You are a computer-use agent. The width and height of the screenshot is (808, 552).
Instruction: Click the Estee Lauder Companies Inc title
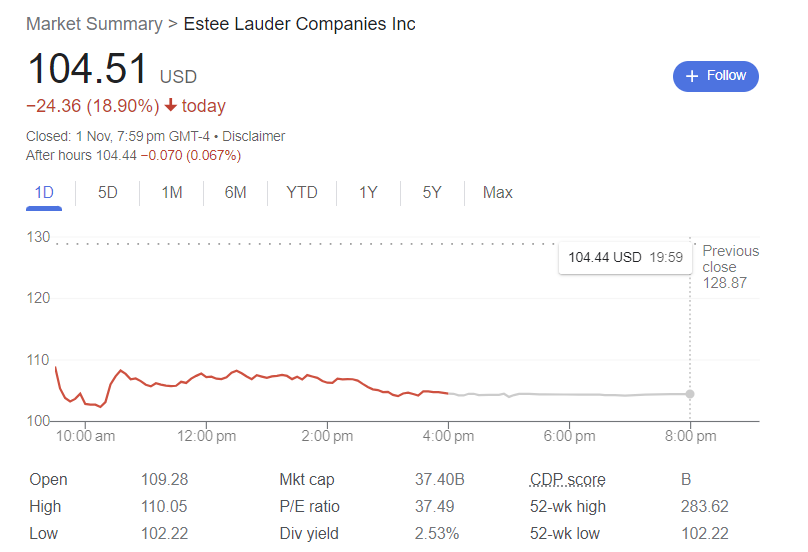coord(300,24)
